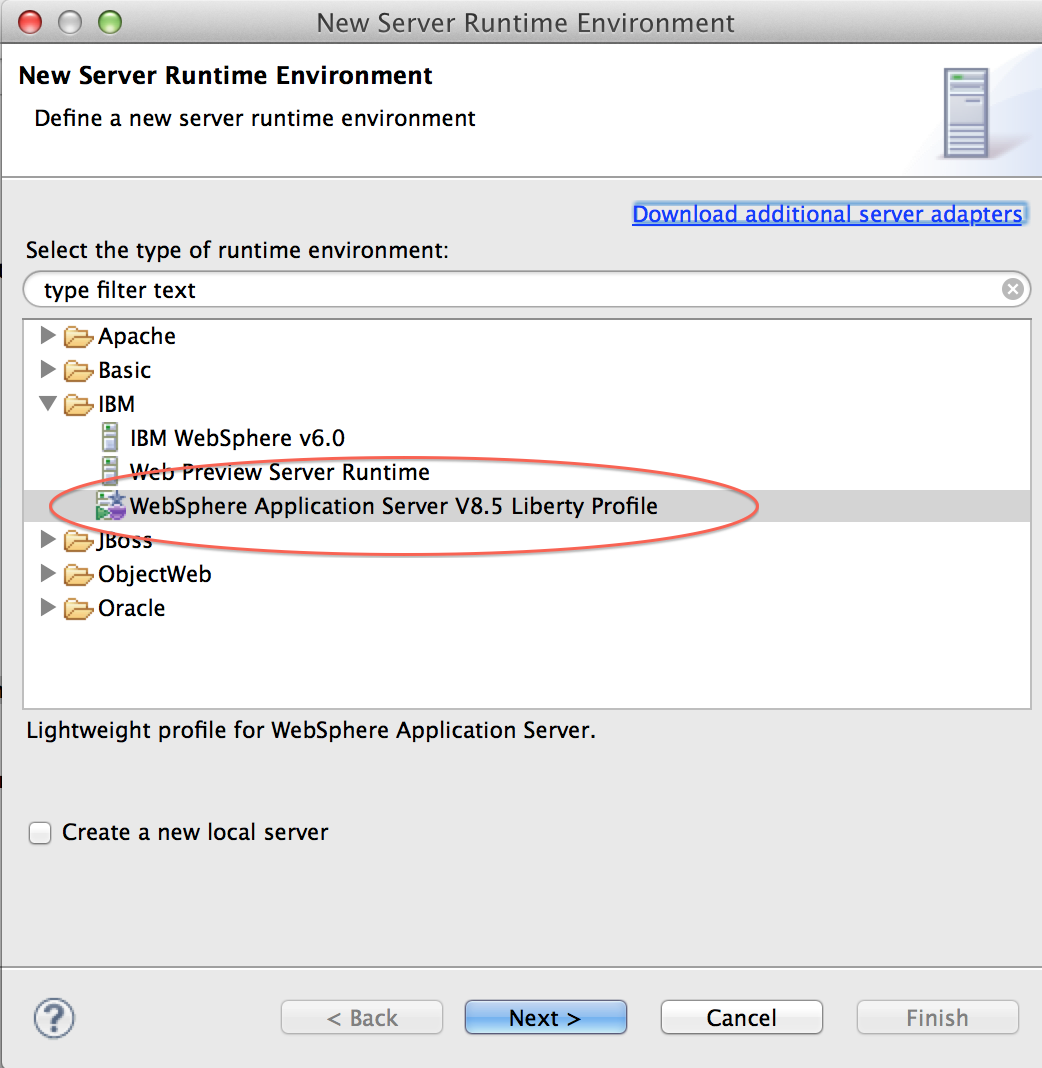Click the IBM folder icon
The image size is (1042, 1068).
coord(78,405)
